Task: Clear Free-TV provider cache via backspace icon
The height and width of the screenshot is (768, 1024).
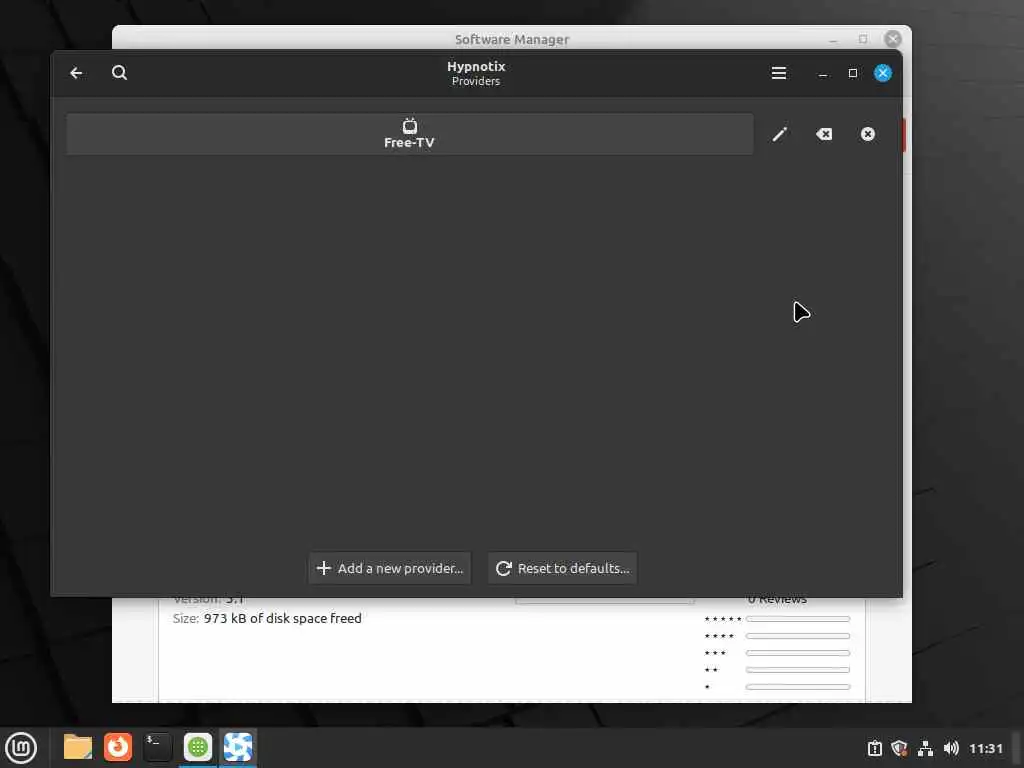Action: pyautogui.click(x=824, y=135)
